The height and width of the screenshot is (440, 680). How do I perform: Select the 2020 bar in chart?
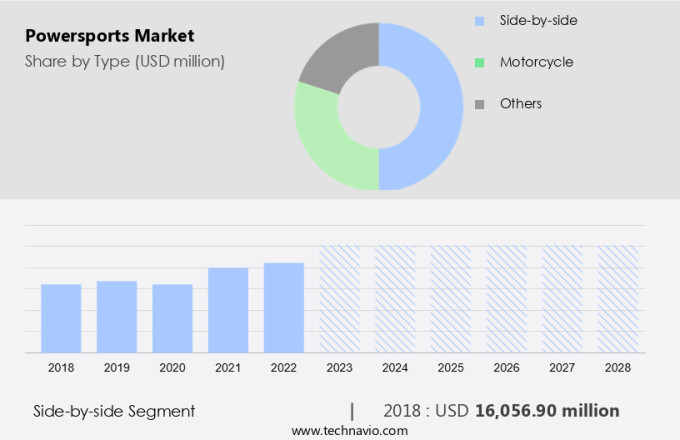(172, 318)
